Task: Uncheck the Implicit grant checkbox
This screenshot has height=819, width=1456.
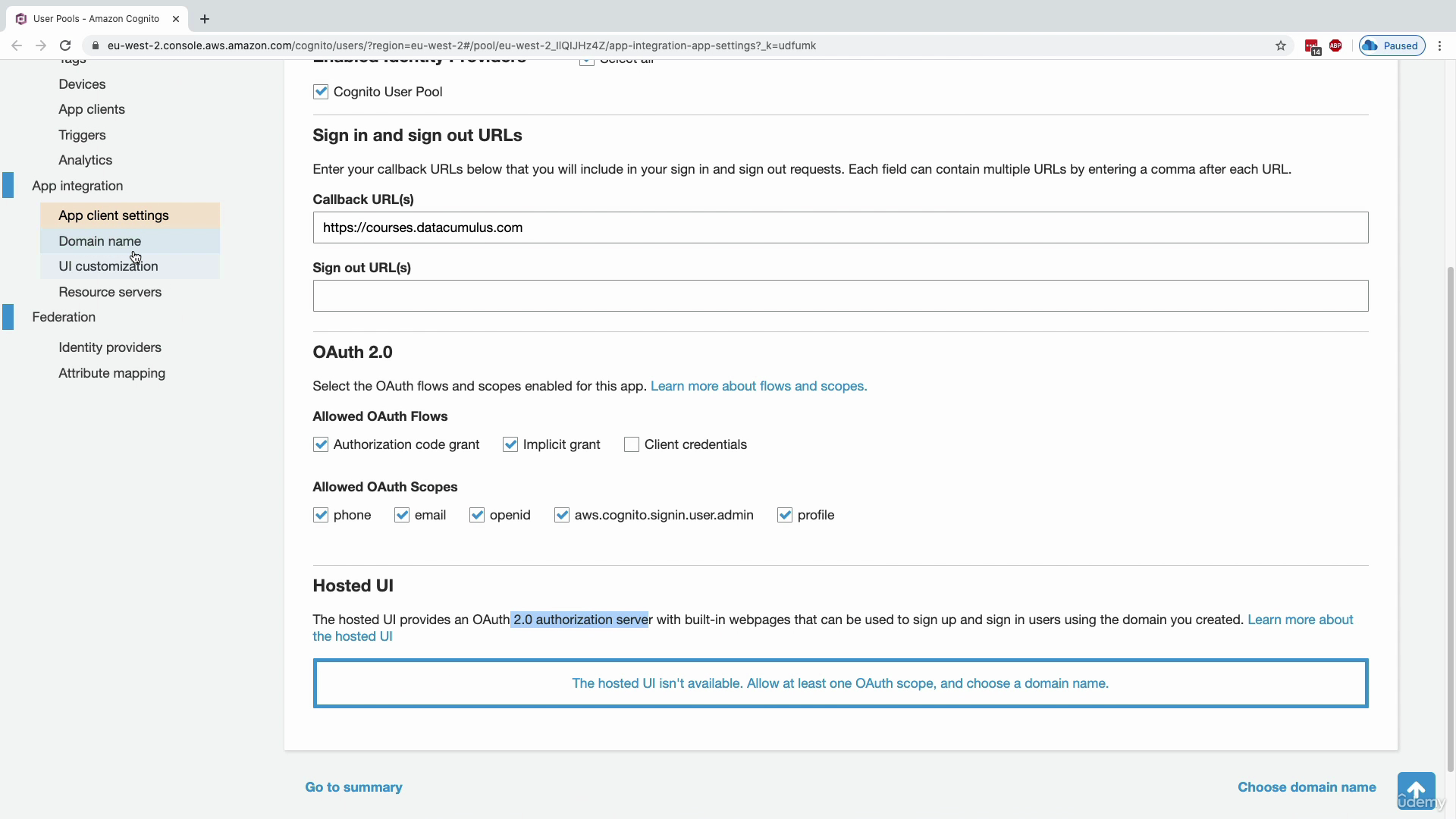Action: [510, 444]
